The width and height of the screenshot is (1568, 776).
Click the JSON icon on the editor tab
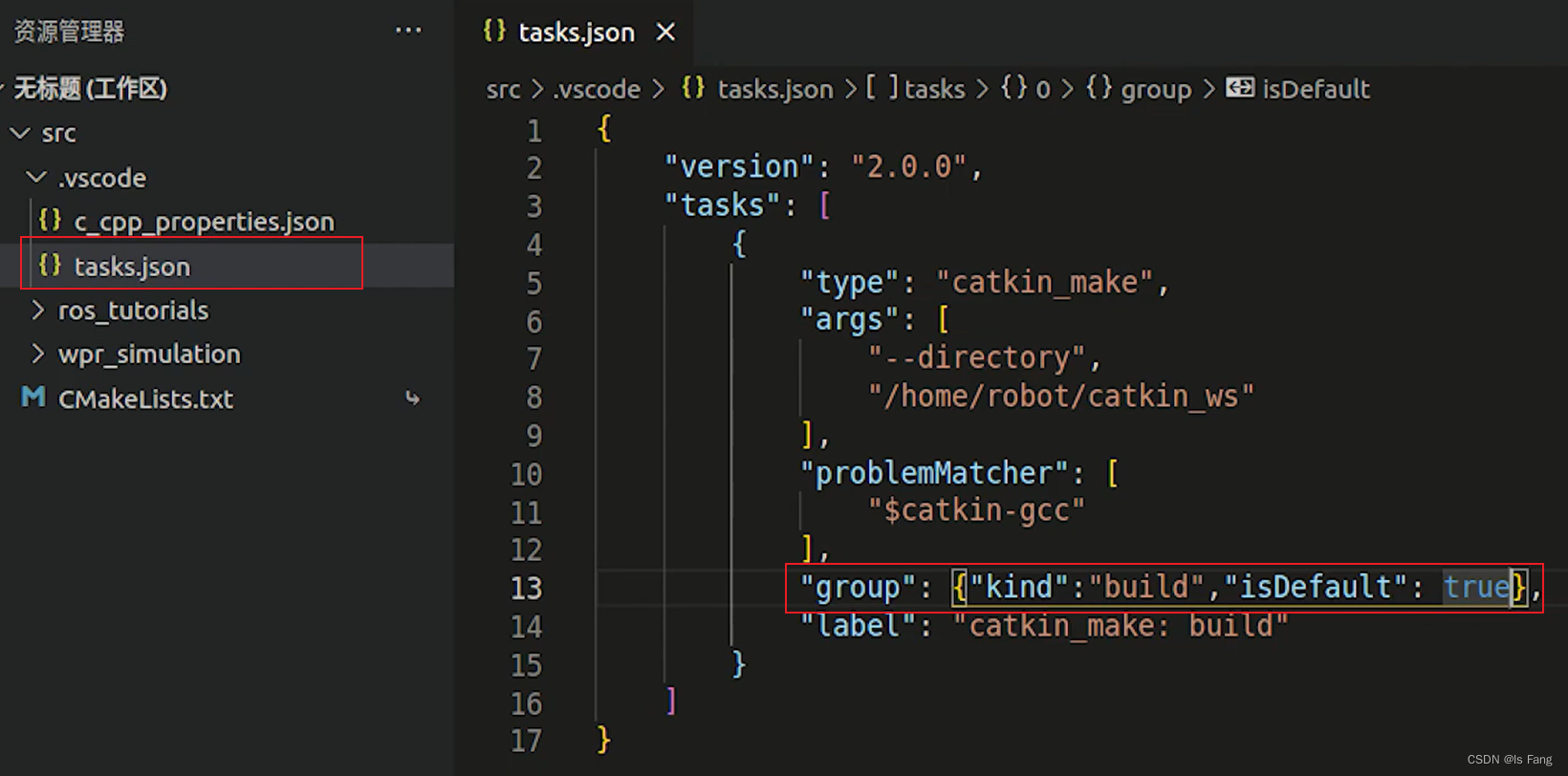[494, 31]
